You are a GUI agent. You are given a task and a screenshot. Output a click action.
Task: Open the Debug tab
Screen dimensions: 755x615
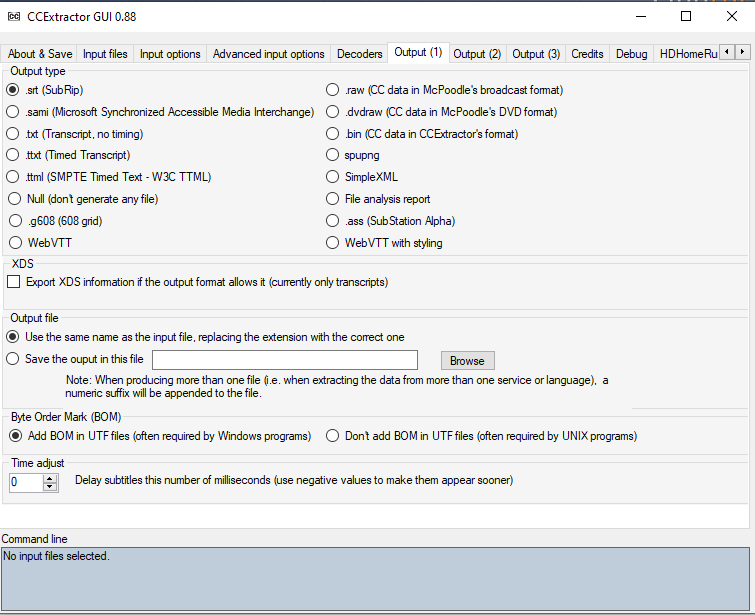coord(632,54)
